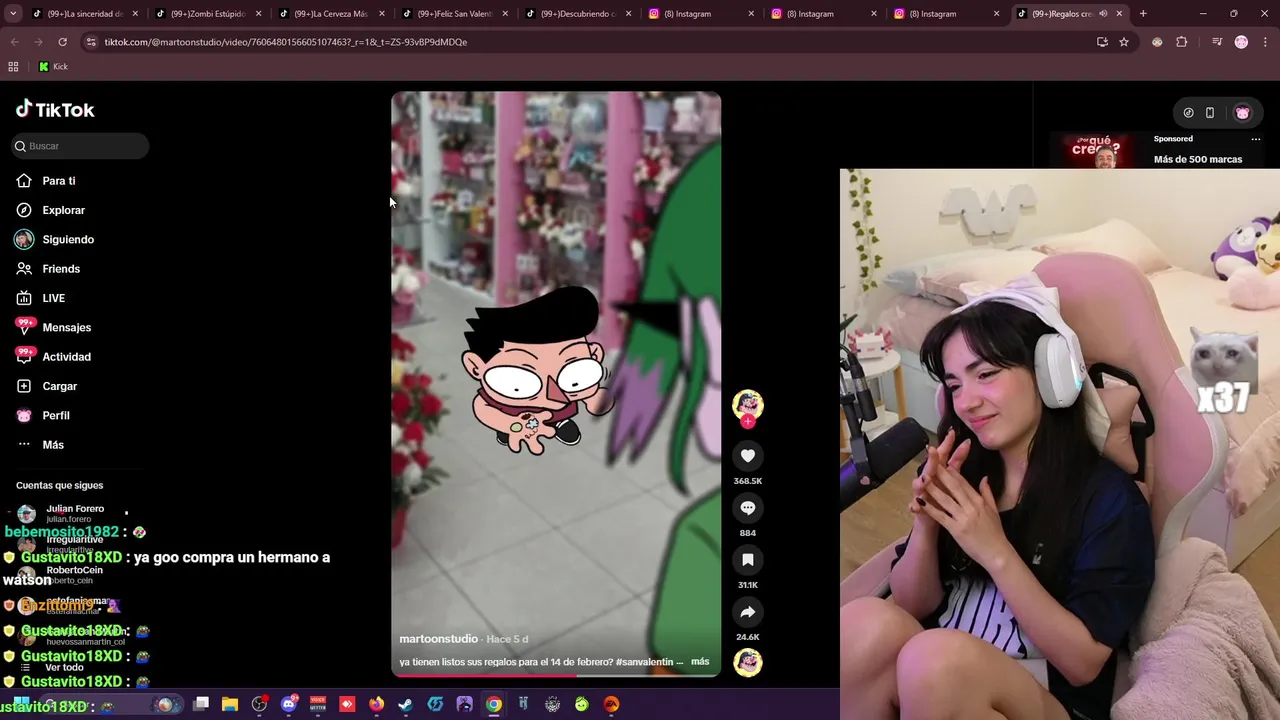Open the Chrome extensions puzzle icon
The height and width of the screenshot is (720, 1280).
click(x=1182, y=42)
